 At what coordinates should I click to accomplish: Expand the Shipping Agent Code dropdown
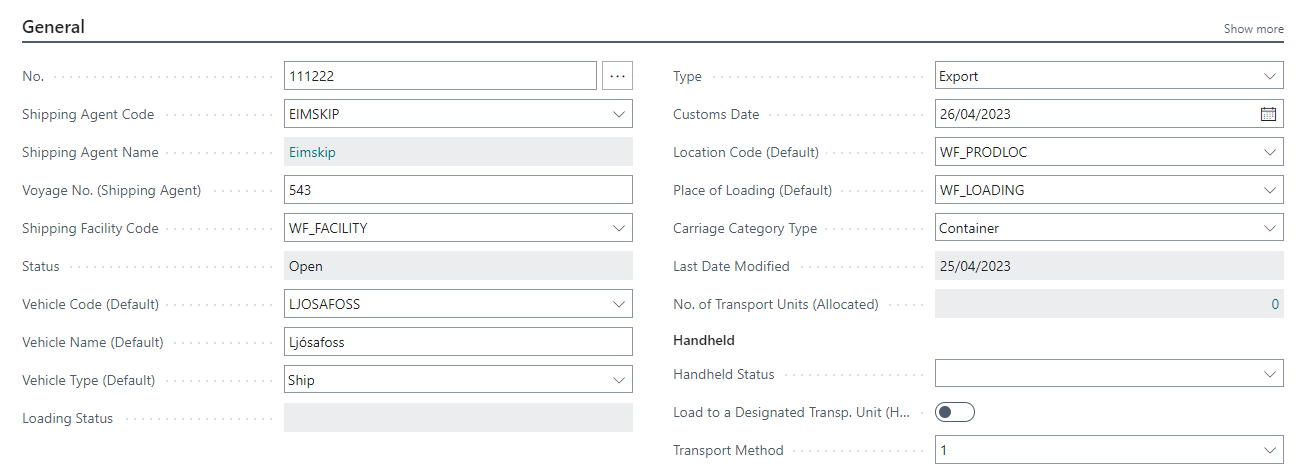(x=618, y=114)
